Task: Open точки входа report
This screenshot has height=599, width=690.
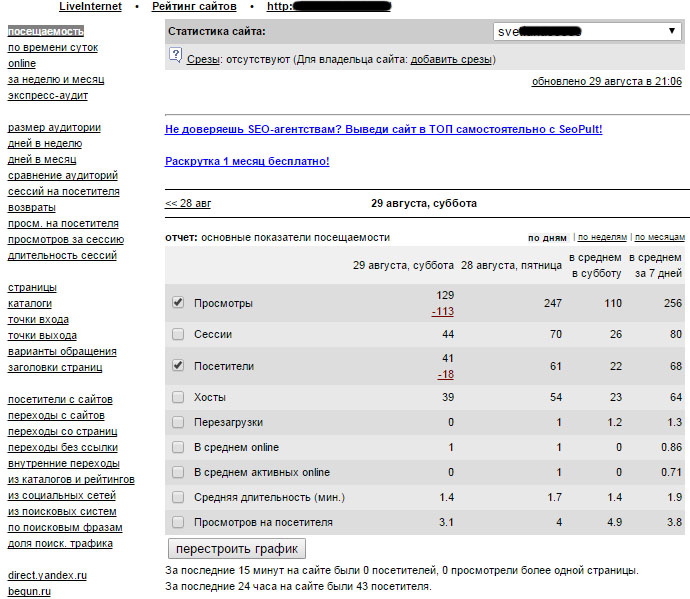Action: click(x=38, y=320)
